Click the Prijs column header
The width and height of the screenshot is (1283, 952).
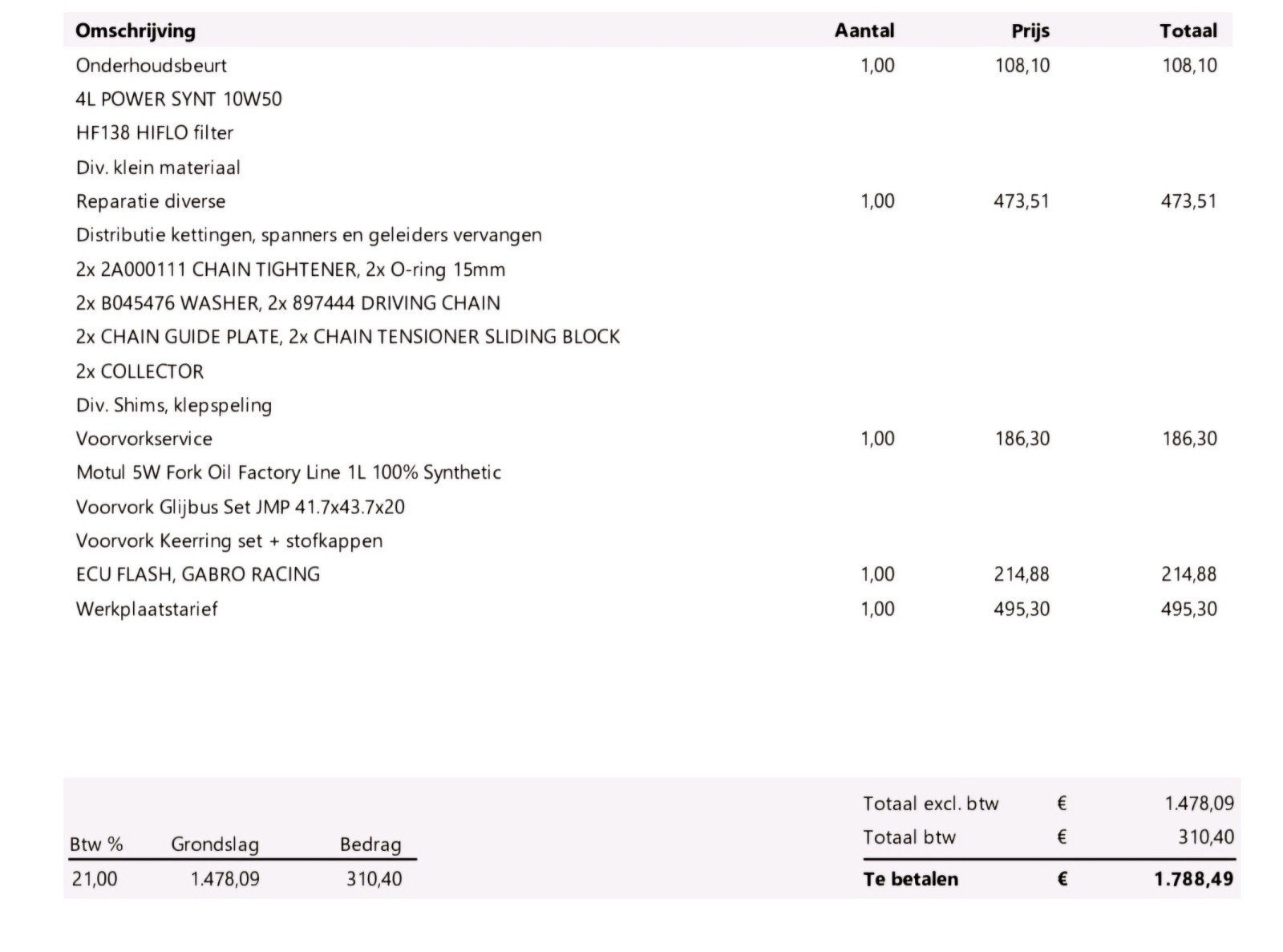click(1030, 31)
